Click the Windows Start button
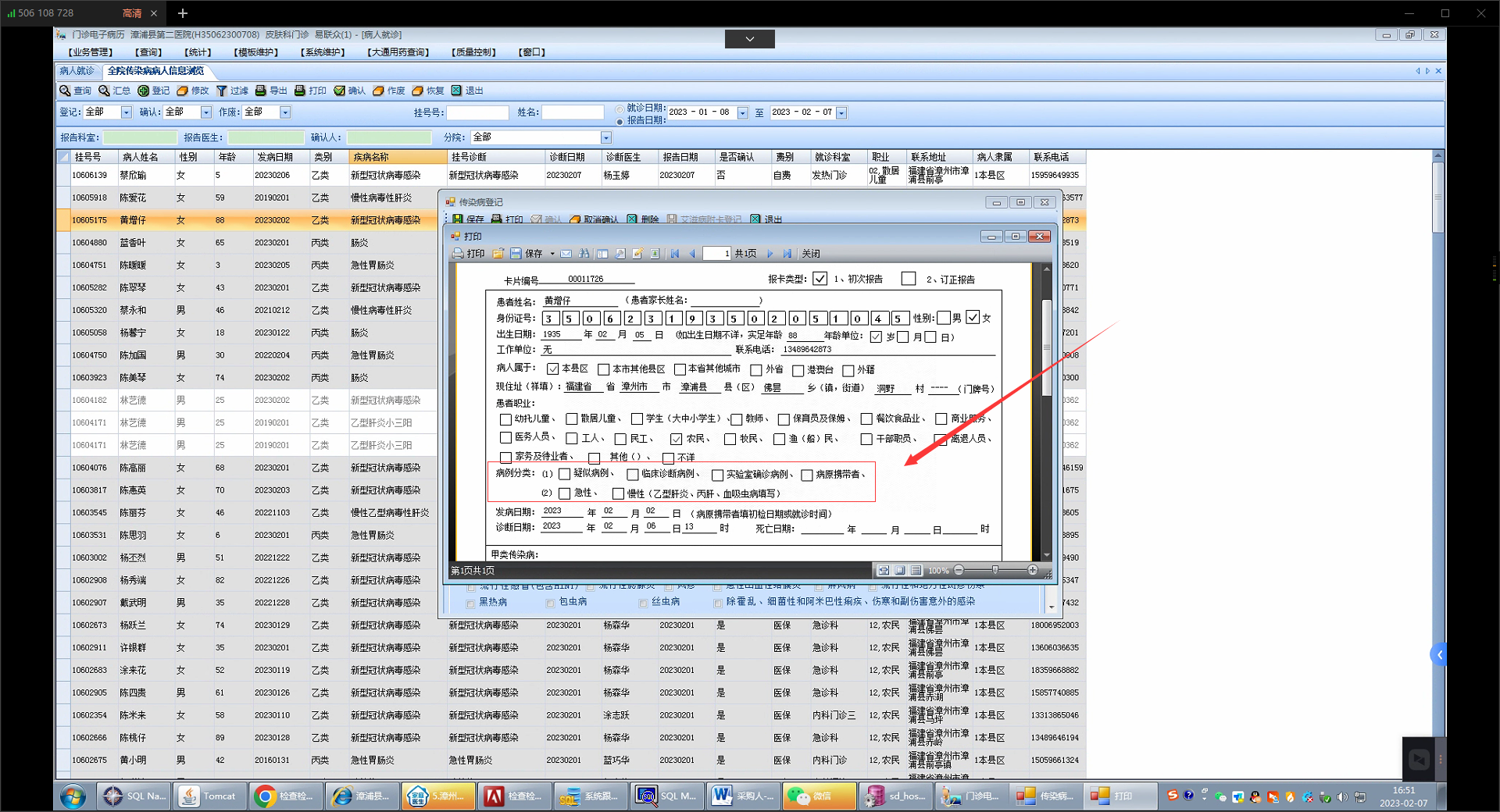The height and width of the screenshot is (812, 1500). click(x=73, y=796)
